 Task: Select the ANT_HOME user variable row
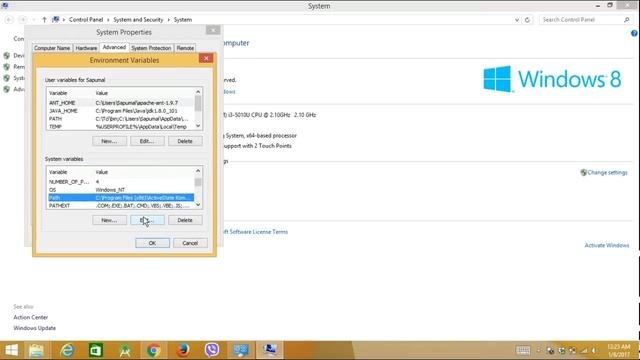tap(121, 103)
